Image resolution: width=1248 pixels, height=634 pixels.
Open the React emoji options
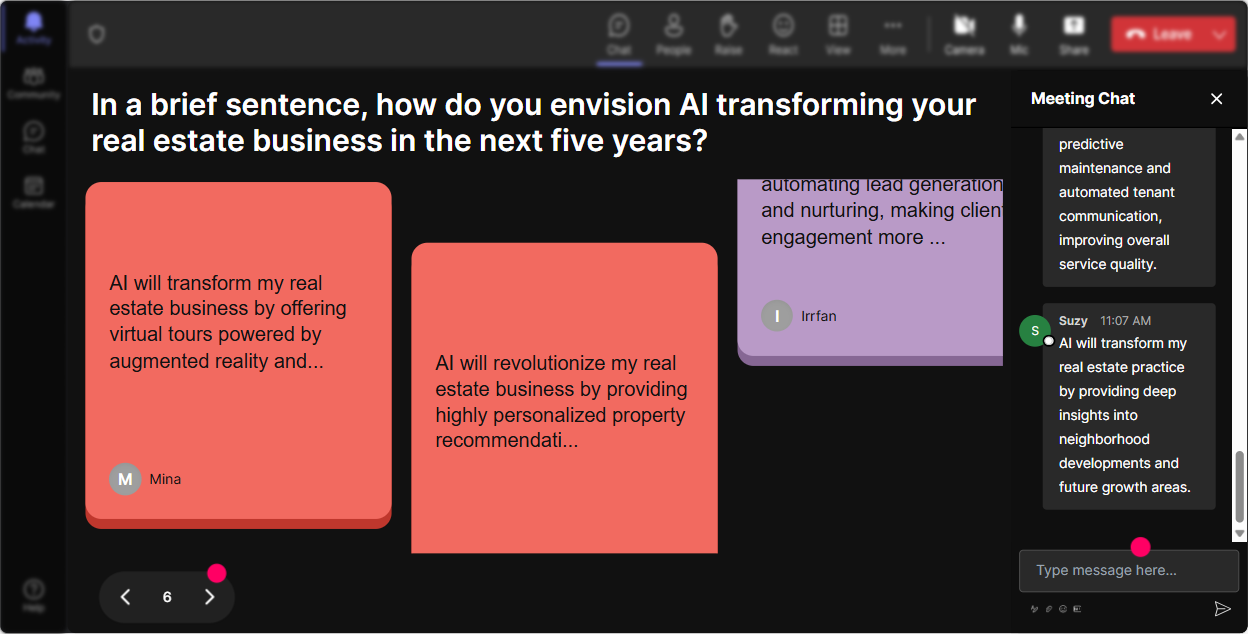tap(783, 33)
